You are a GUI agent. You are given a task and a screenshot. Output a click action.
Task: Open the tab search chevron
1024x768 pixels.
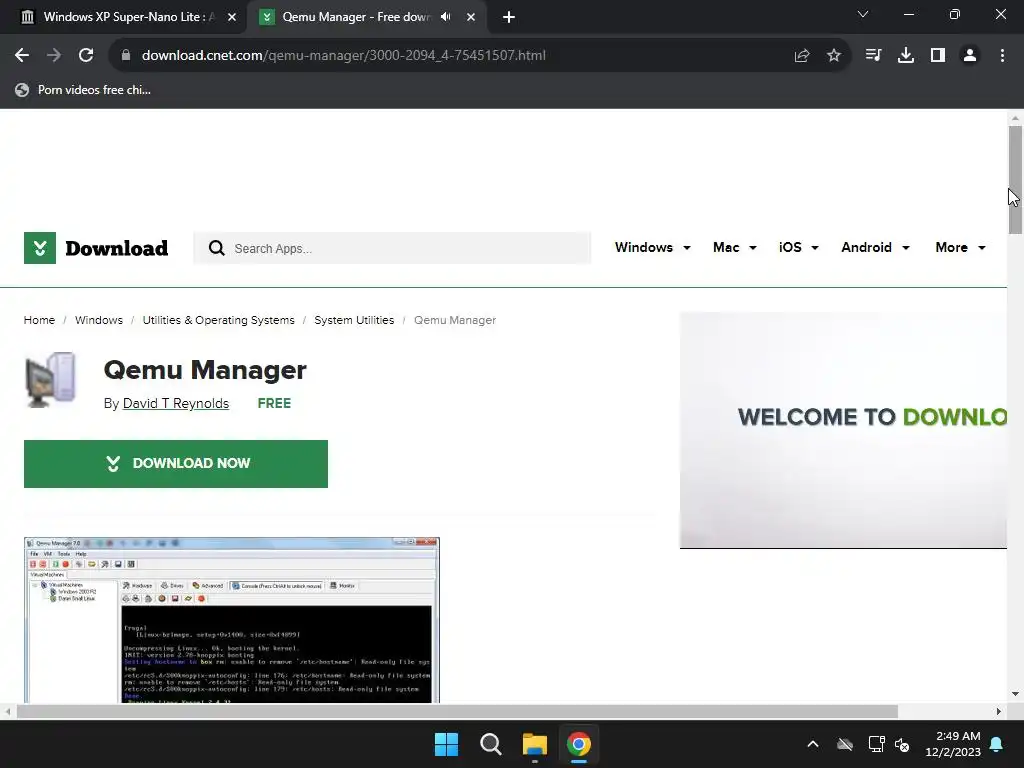tap(863, 14)
